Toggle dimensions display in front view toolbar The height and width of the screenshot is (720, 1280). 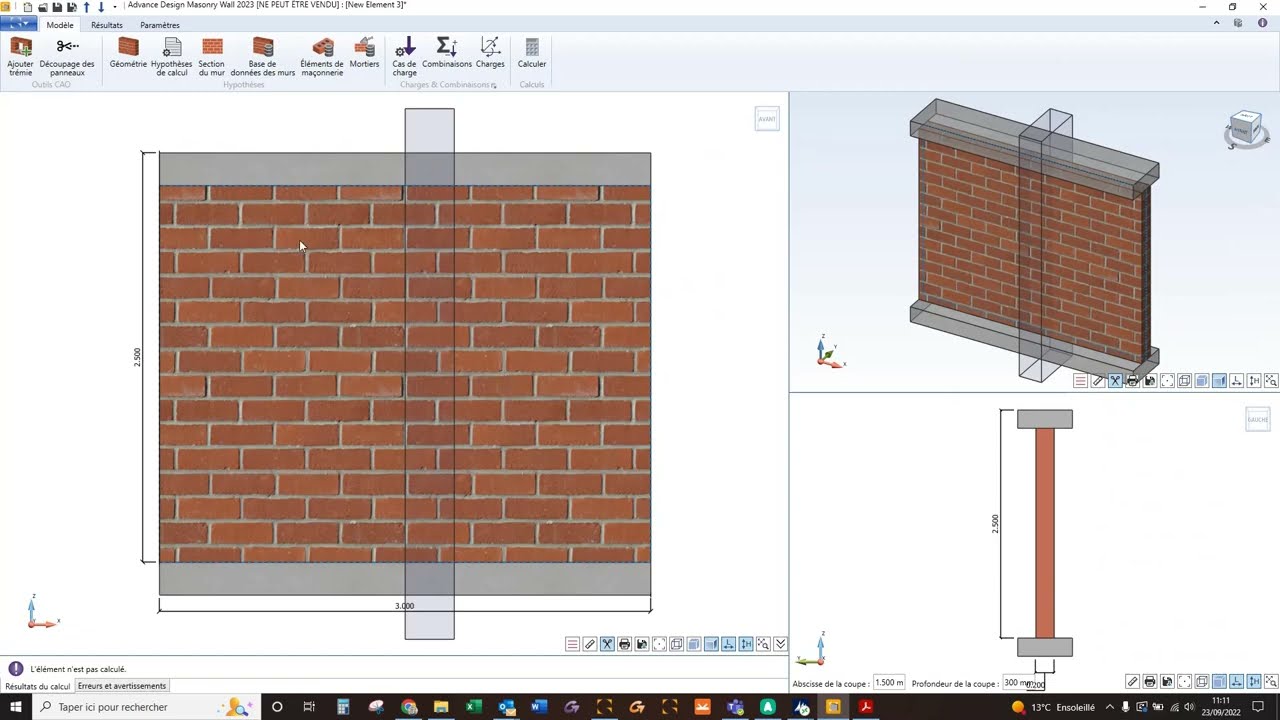[746, 644]
